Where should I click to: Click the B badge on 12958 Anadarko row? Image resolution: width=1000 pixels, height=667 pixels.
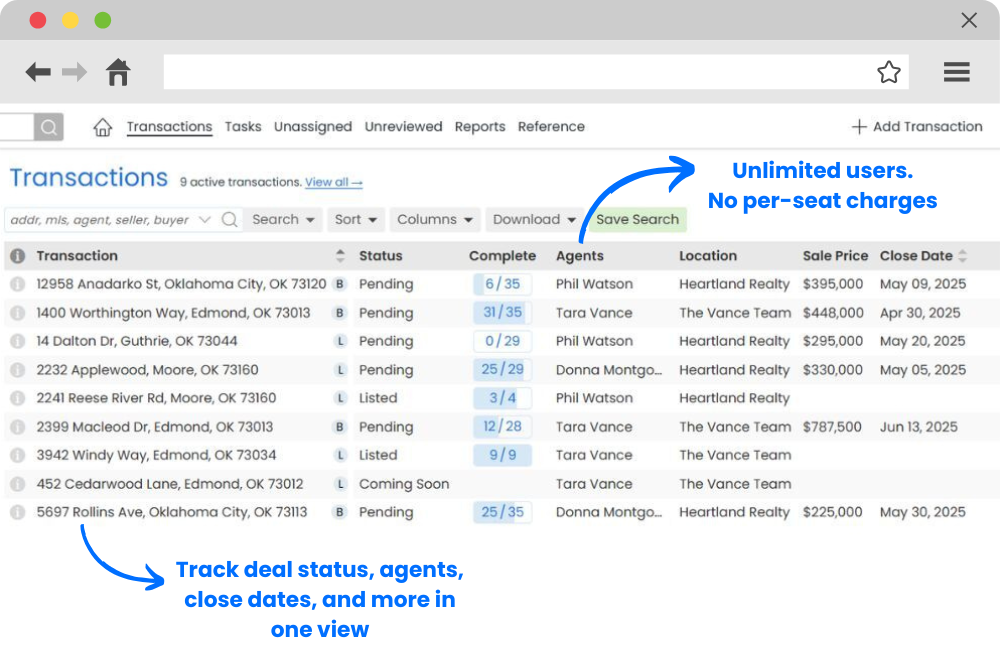click(x=340, y=284)
